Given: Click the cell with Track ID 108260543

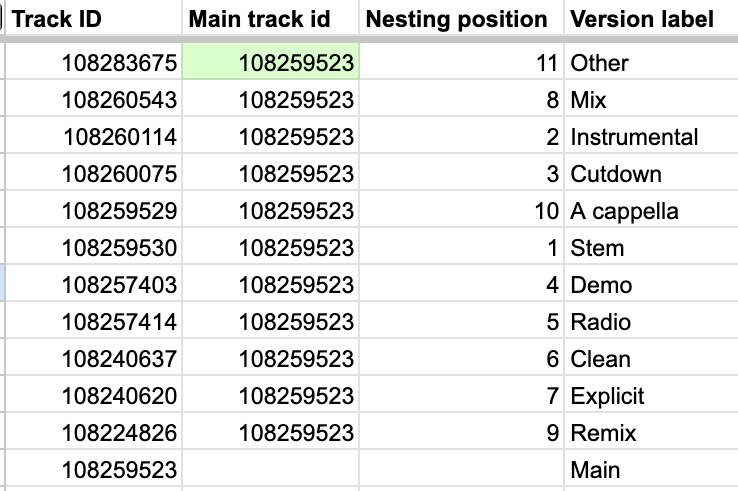Looking at the screenshot, I should point(94,99).
